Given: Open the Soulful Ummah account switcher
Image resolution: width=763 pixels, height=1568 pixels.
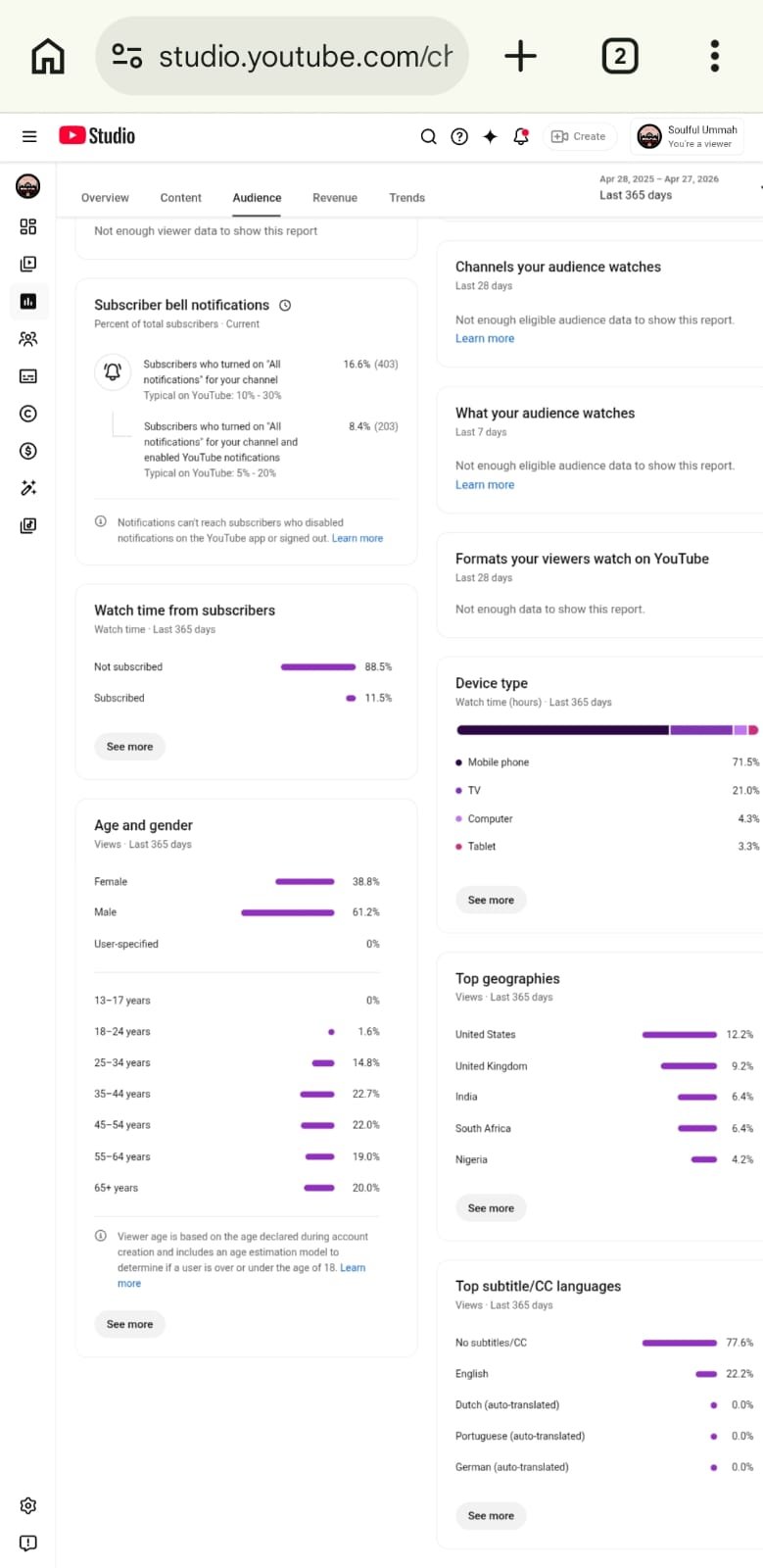Looking at the screenshot, I should tap(688, 136).
